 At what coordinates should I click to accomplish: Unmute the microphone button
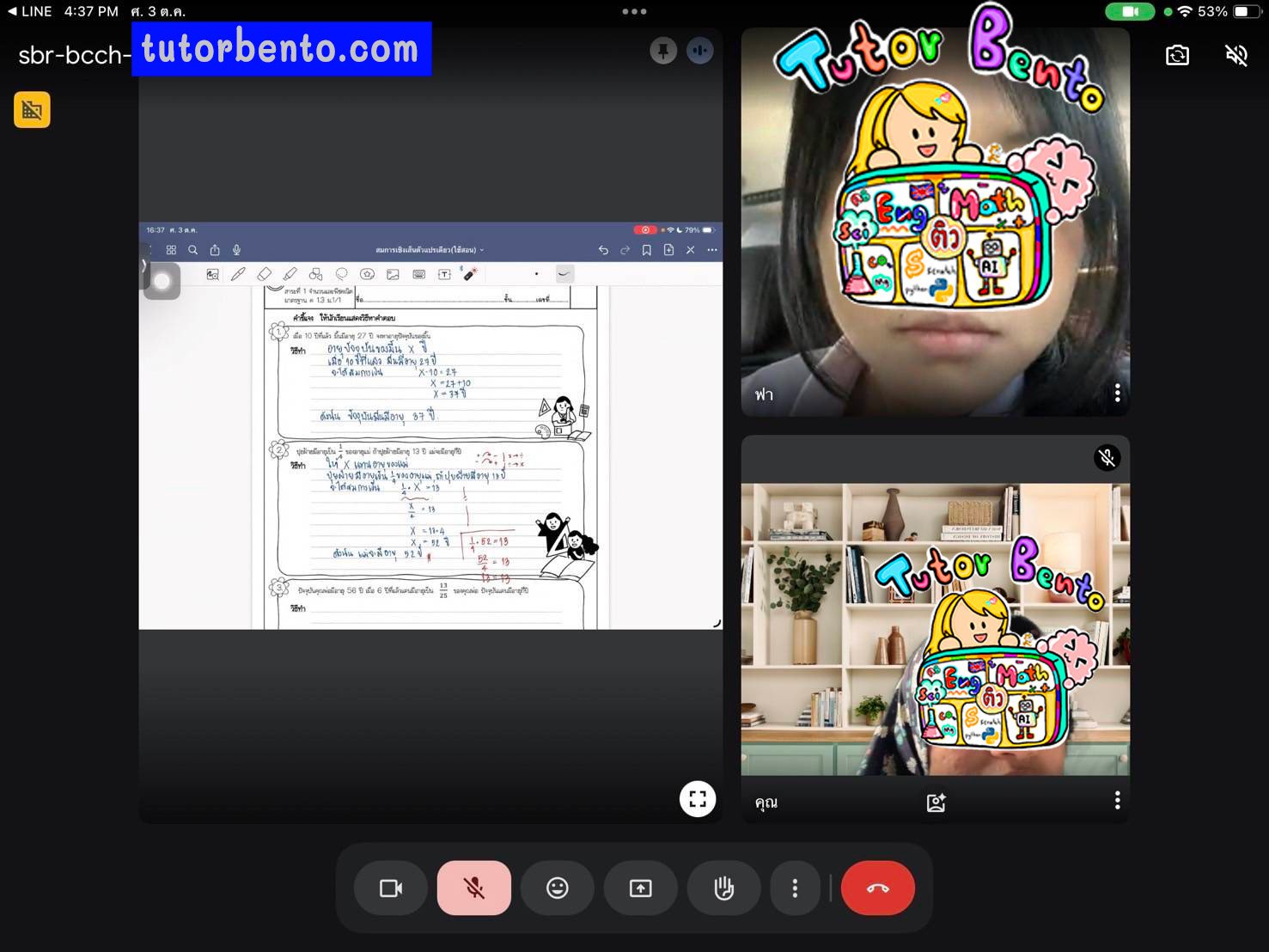(x=473, y=888)
